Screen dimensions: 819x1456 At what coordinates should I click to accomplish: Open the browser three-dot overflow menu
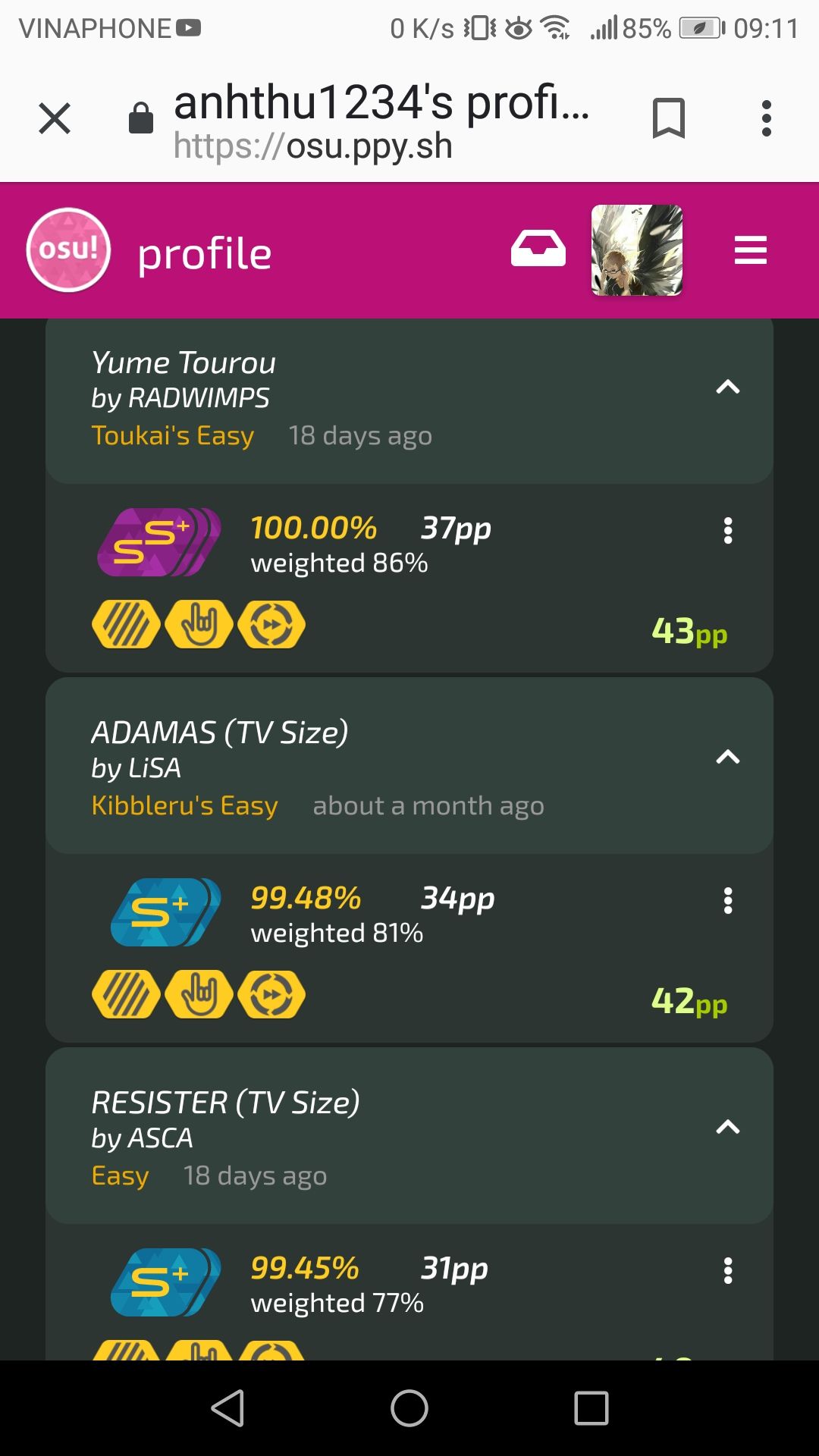[767, 118]
